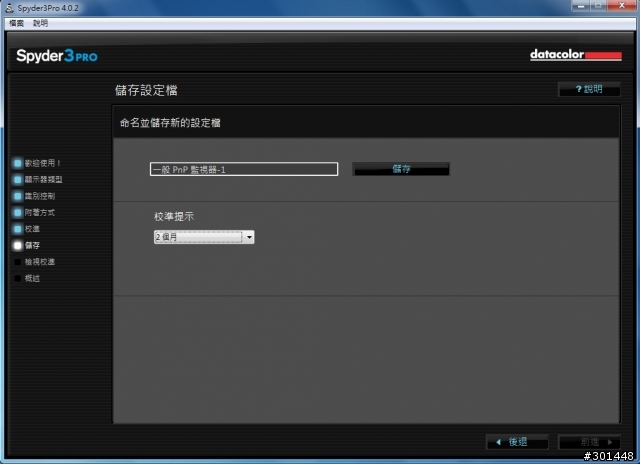The height and width of the screenshot is (464, 640).
Task: Select the 附著方式 step in sidebar
Action: 40,213
